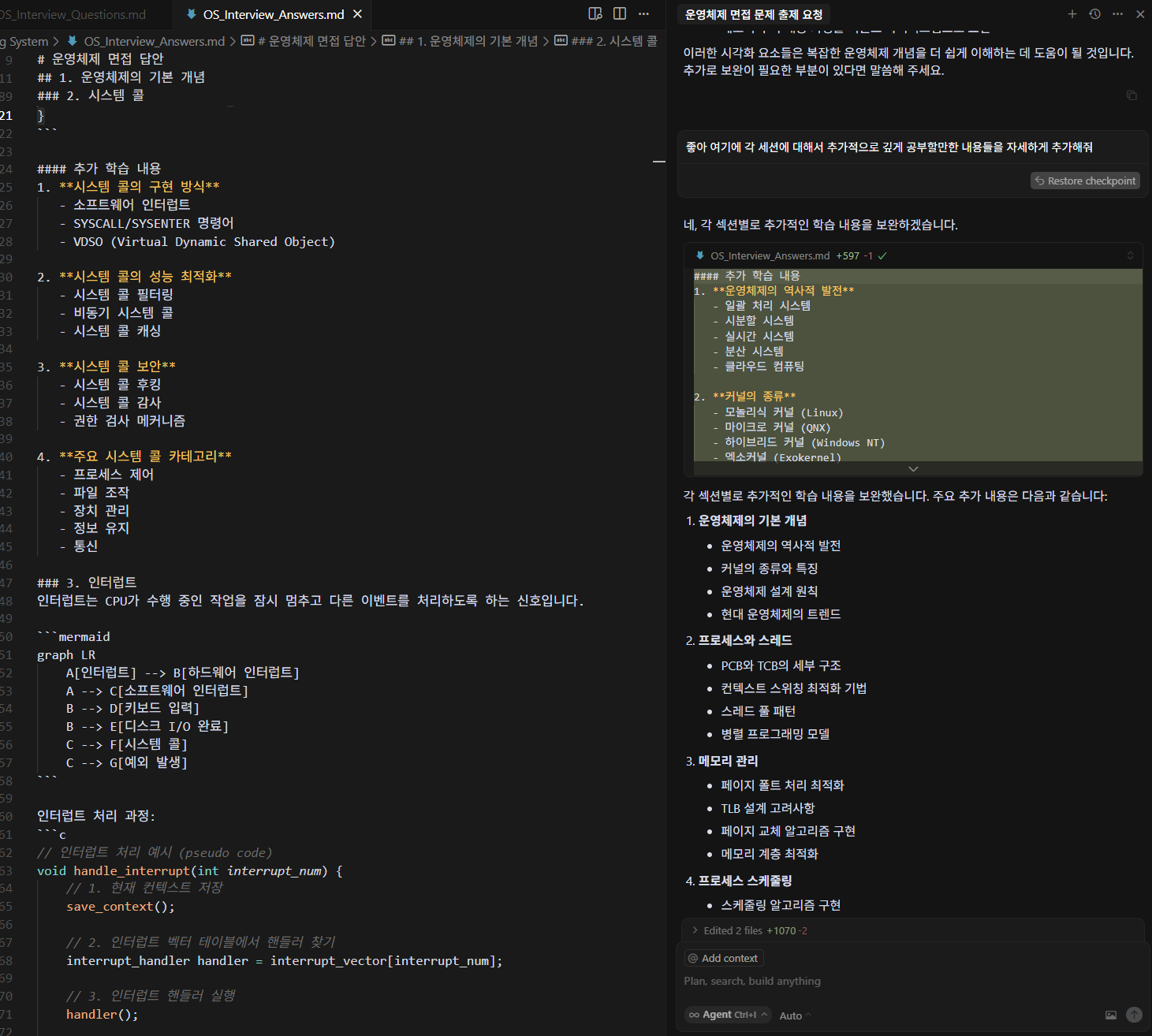Click the '+1070' count in edited files bar
The height and width of the screenshot is (1036, 1152).
[781, 931]
